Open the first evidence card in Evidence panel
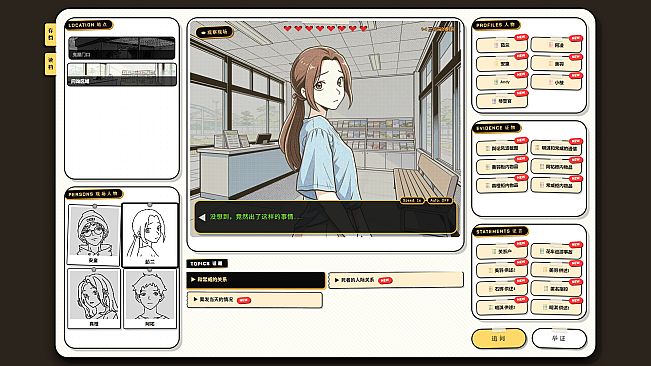Viewport: 651px width, 366px height. 502,148
